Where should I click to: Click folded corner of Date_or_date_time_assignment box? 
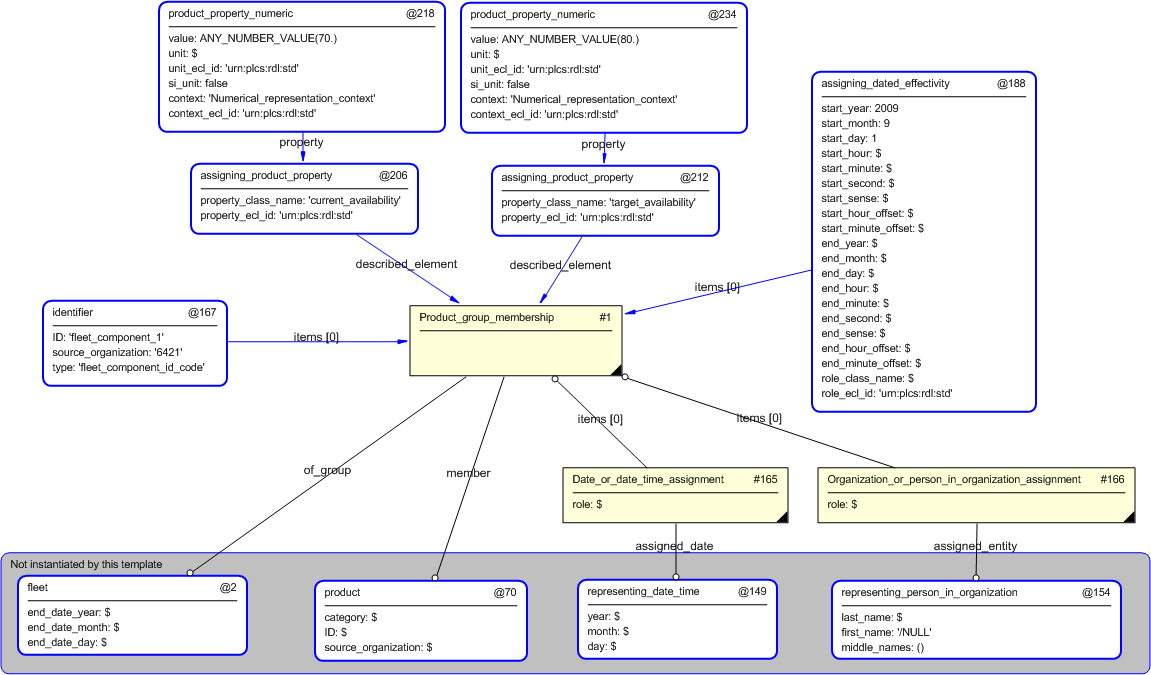click(x=783, y=517)
